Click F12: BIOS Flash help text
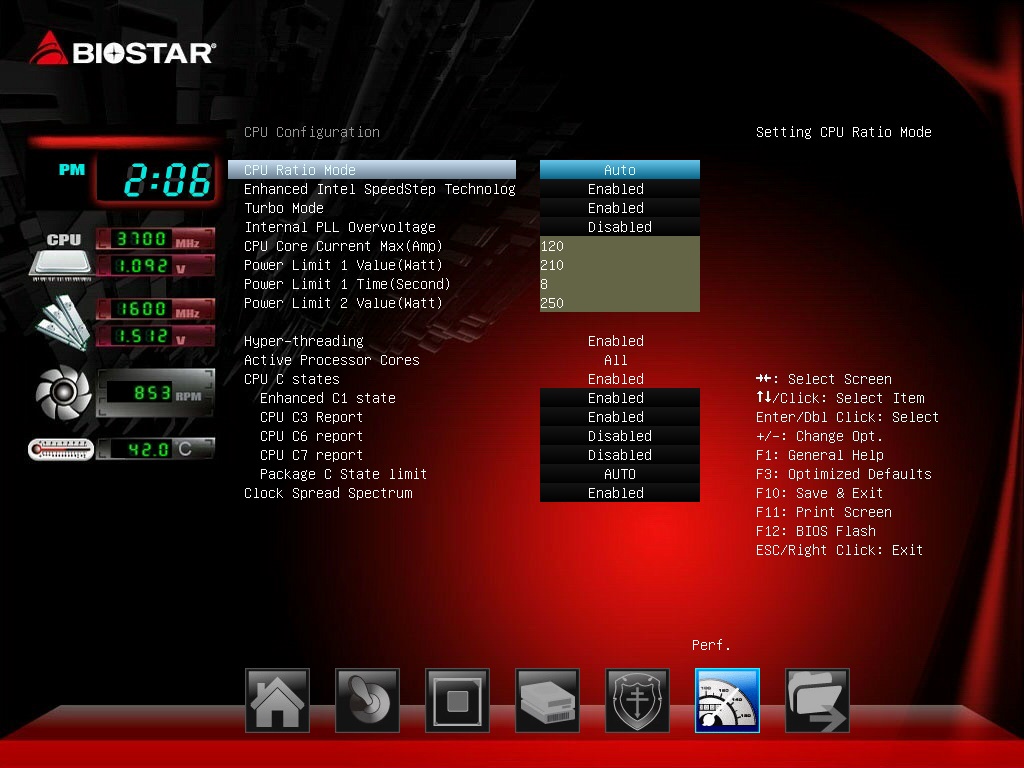This screenshot has width=1024, height=768. coord(816,531)
